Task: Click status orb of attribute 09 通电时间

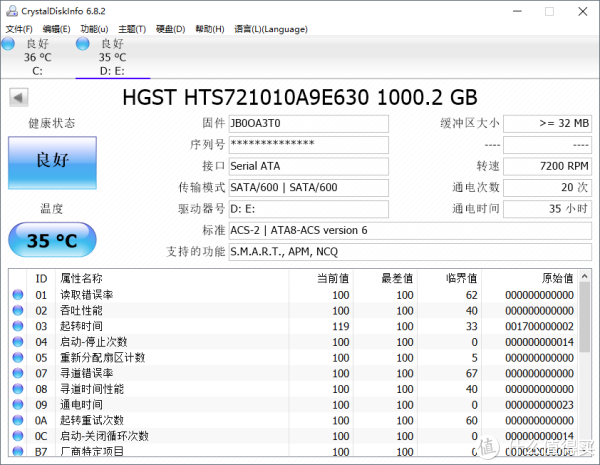Action: 18,405
